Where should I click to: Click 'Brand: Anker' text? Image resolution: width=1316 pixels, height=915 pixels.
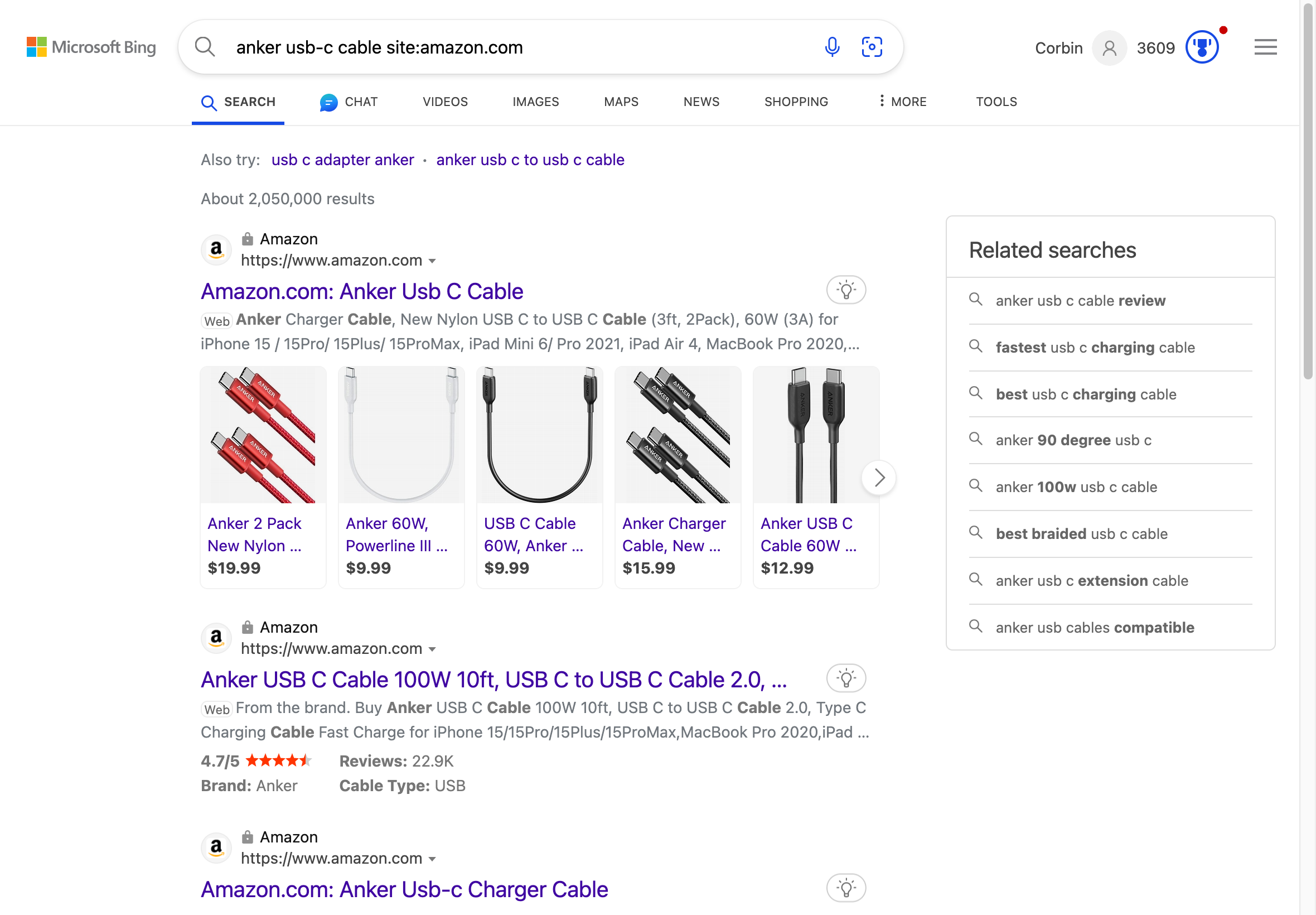click(x=249, y=786)
